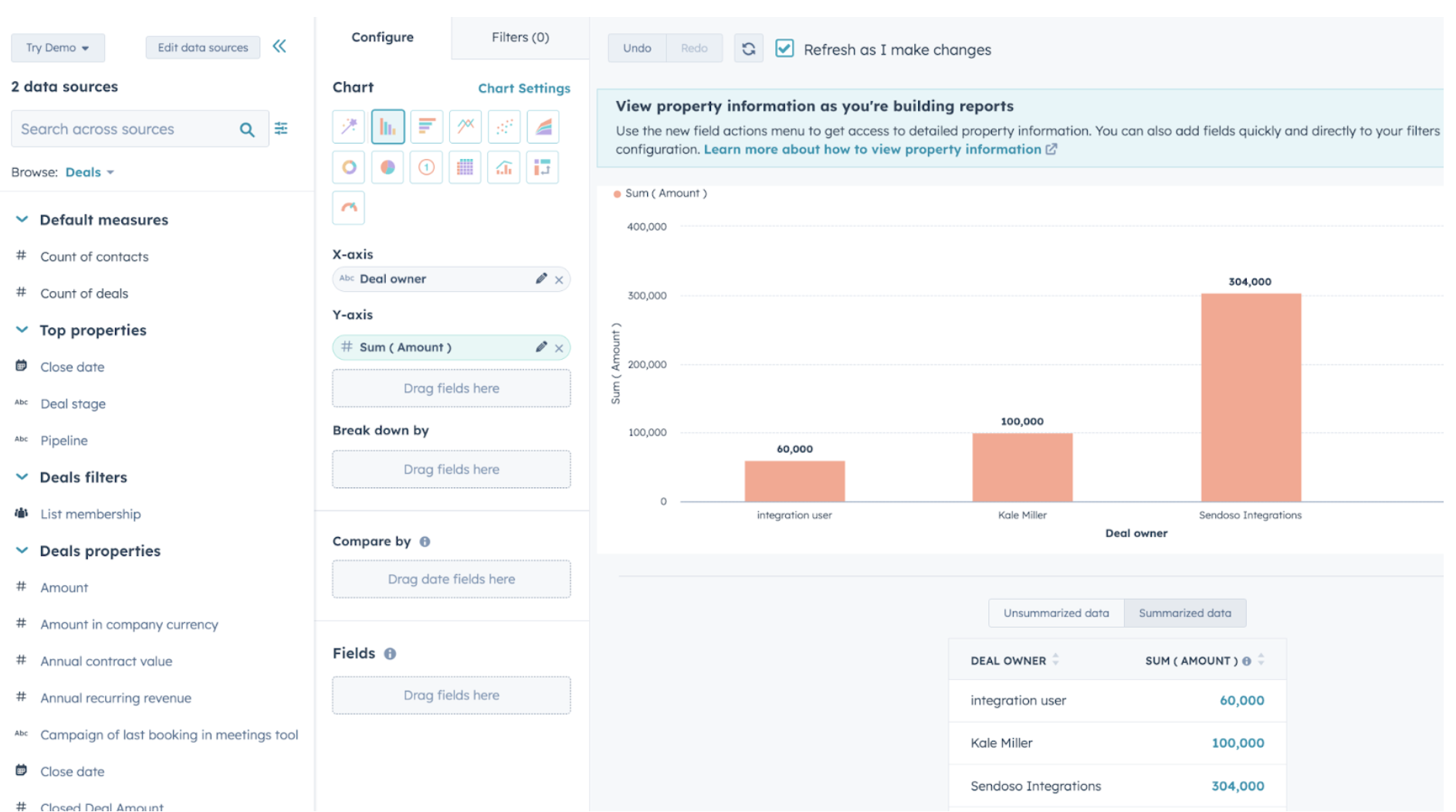Viewport: 1456px width, 812px height.
Task: Switch to the Summarized data tab
Action: [1185, 612]
